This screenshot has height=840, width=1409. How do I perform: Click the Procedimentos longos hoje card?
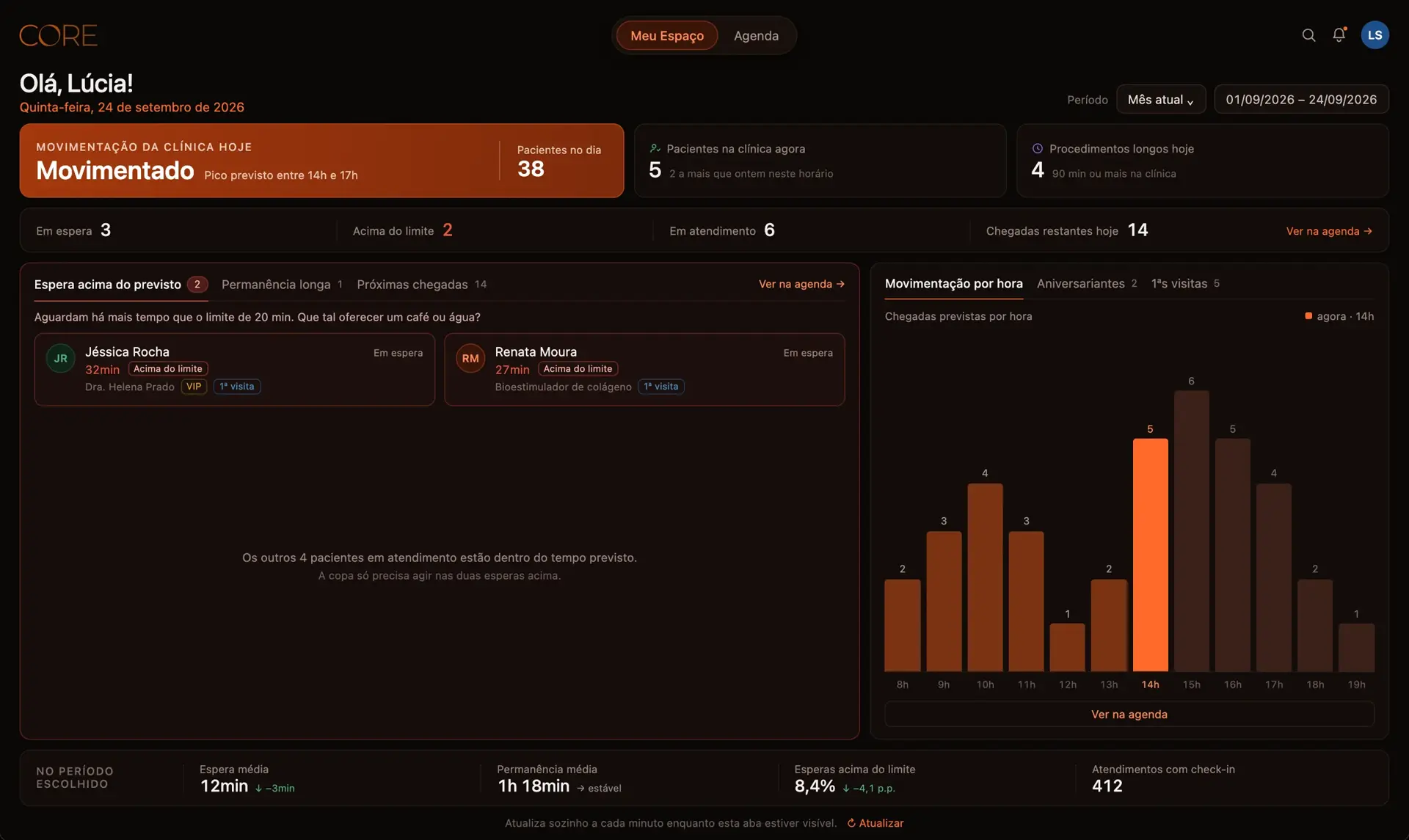click(x=1202, y=161)
